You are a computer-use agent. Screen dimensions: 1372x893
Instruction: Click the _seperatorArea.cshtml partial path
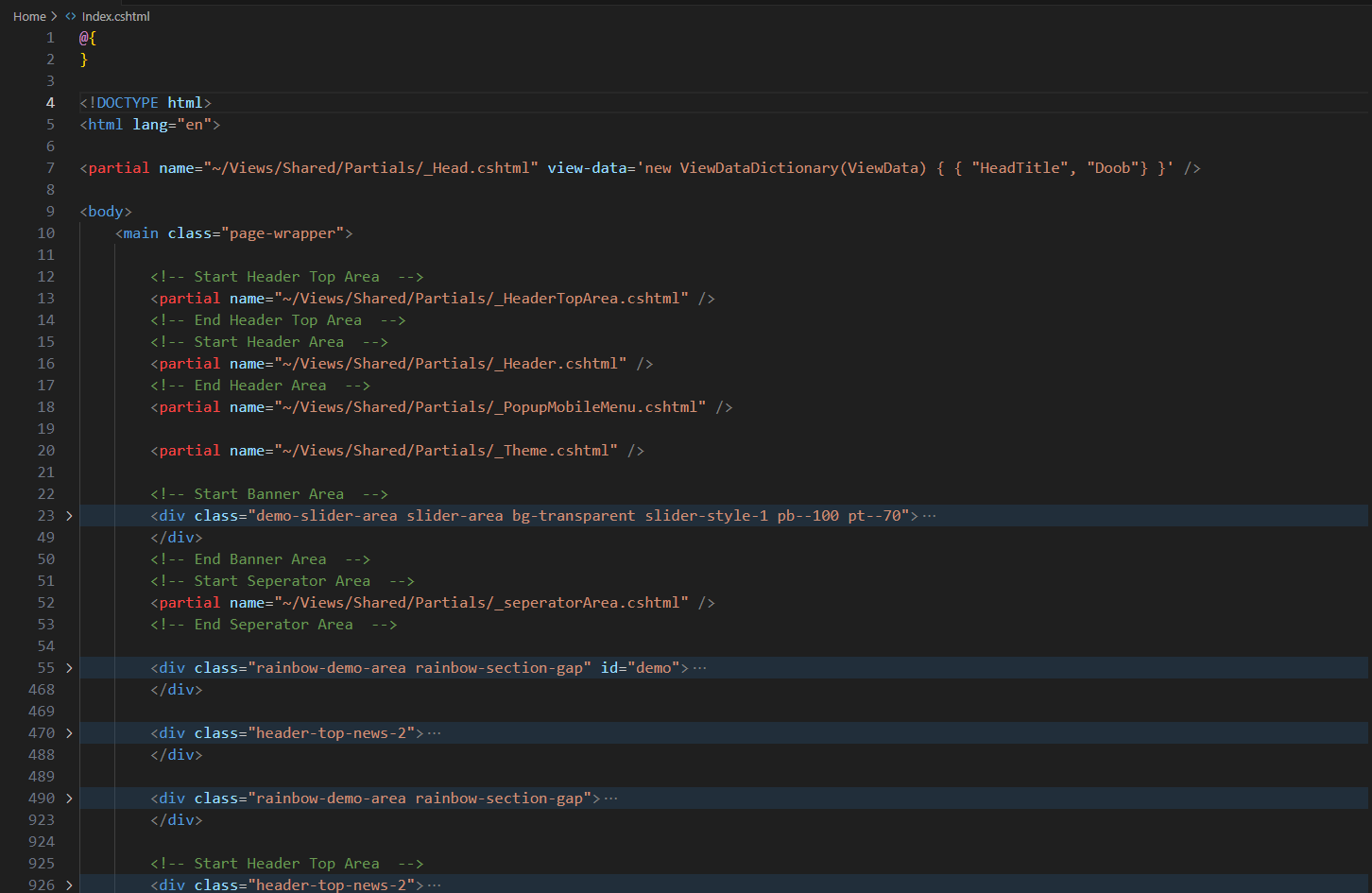481,603
